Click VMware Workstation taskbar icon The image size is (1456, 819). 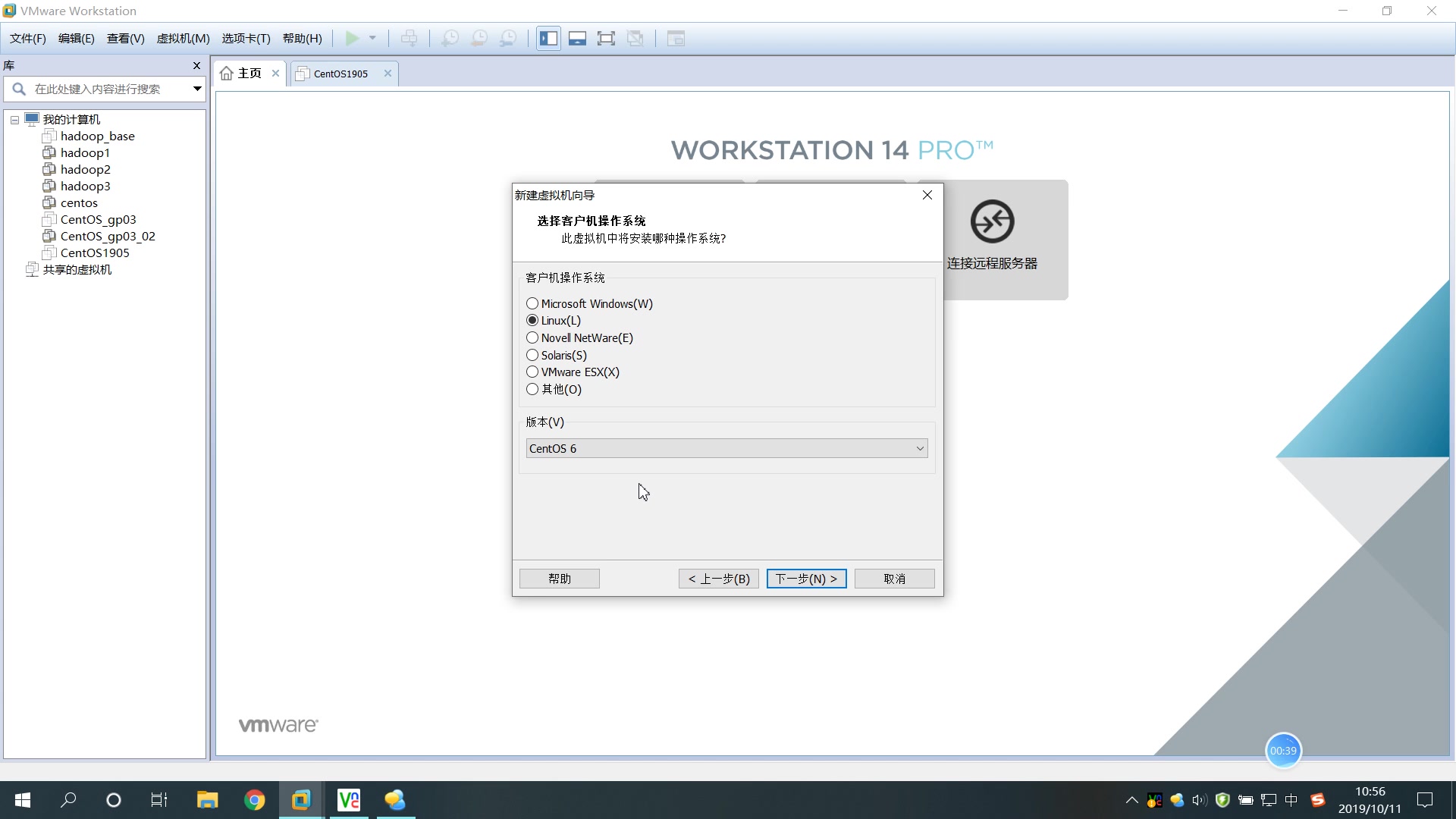point(302,799)
